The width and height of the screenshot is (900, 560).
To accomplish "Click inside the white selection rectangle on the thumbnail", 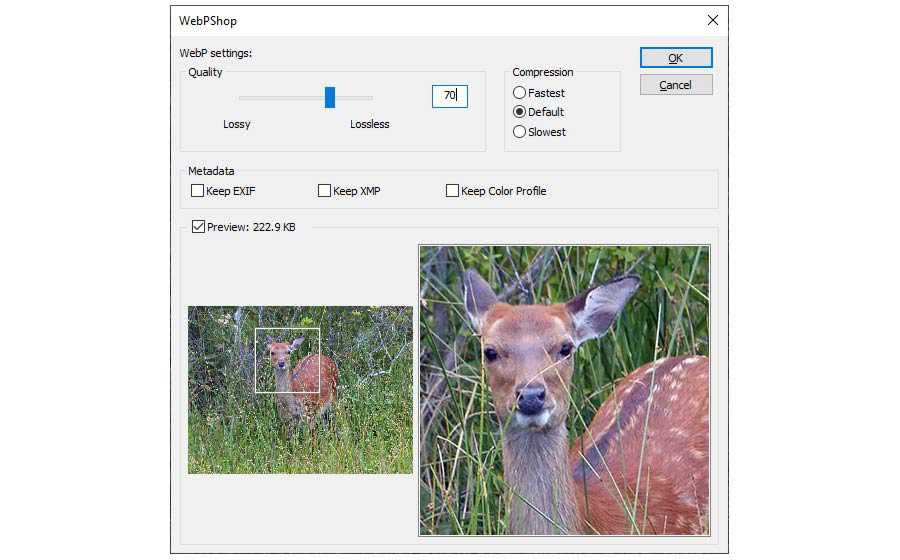I will 287,360.
